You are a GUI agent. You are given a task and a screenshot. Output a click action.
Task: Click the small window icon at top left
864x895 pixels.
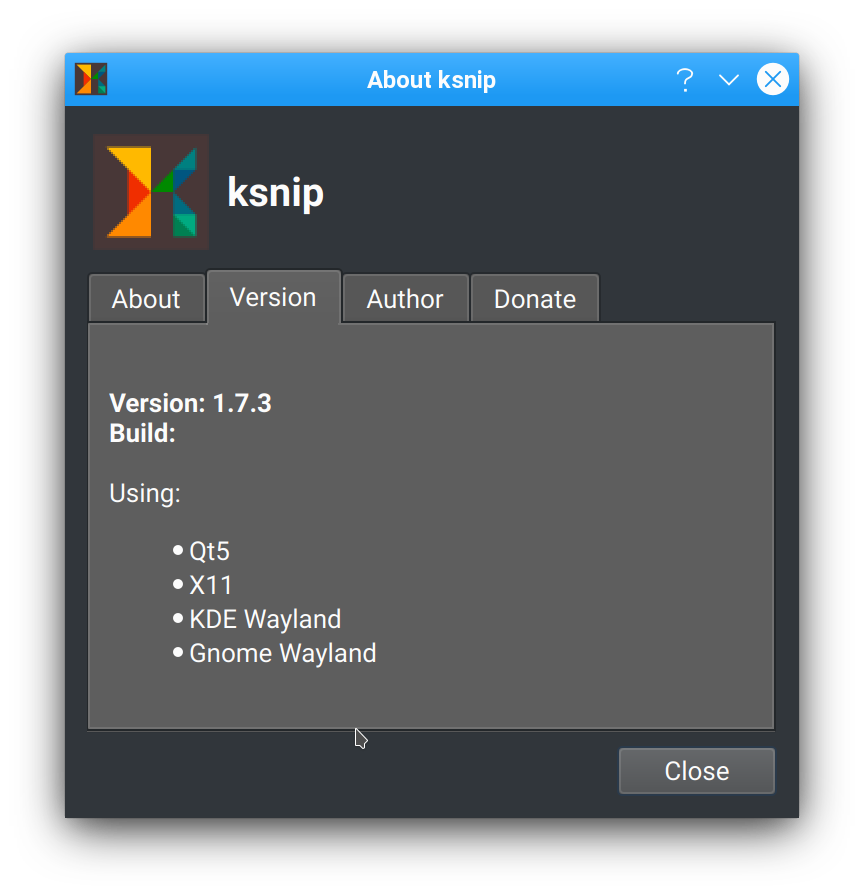90,79
